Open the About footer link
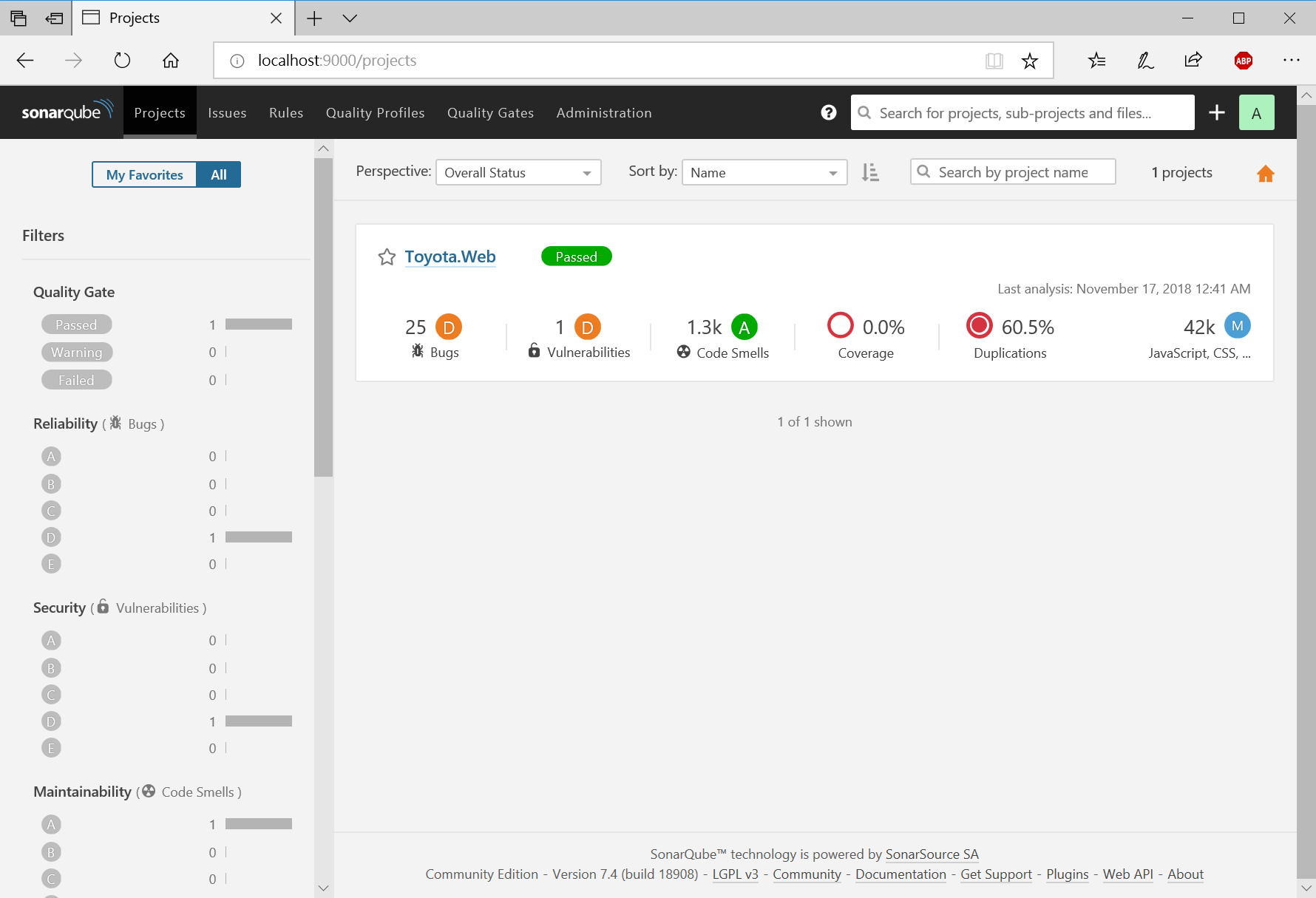Screen dimensions: 1316x898 (1185, 874)
